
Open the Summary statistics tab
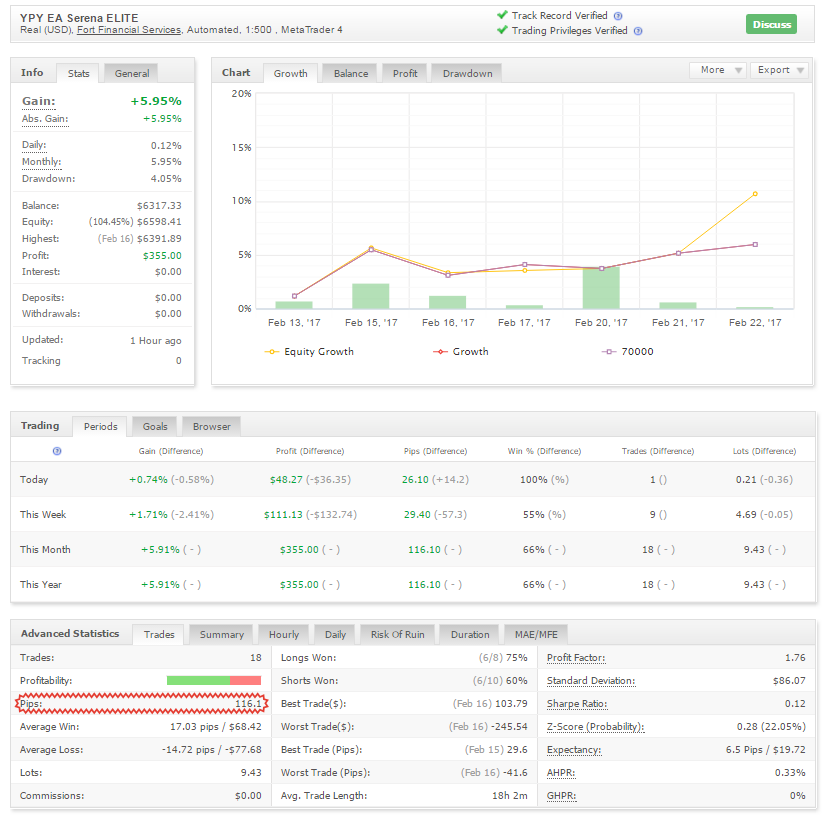point(222,635)
